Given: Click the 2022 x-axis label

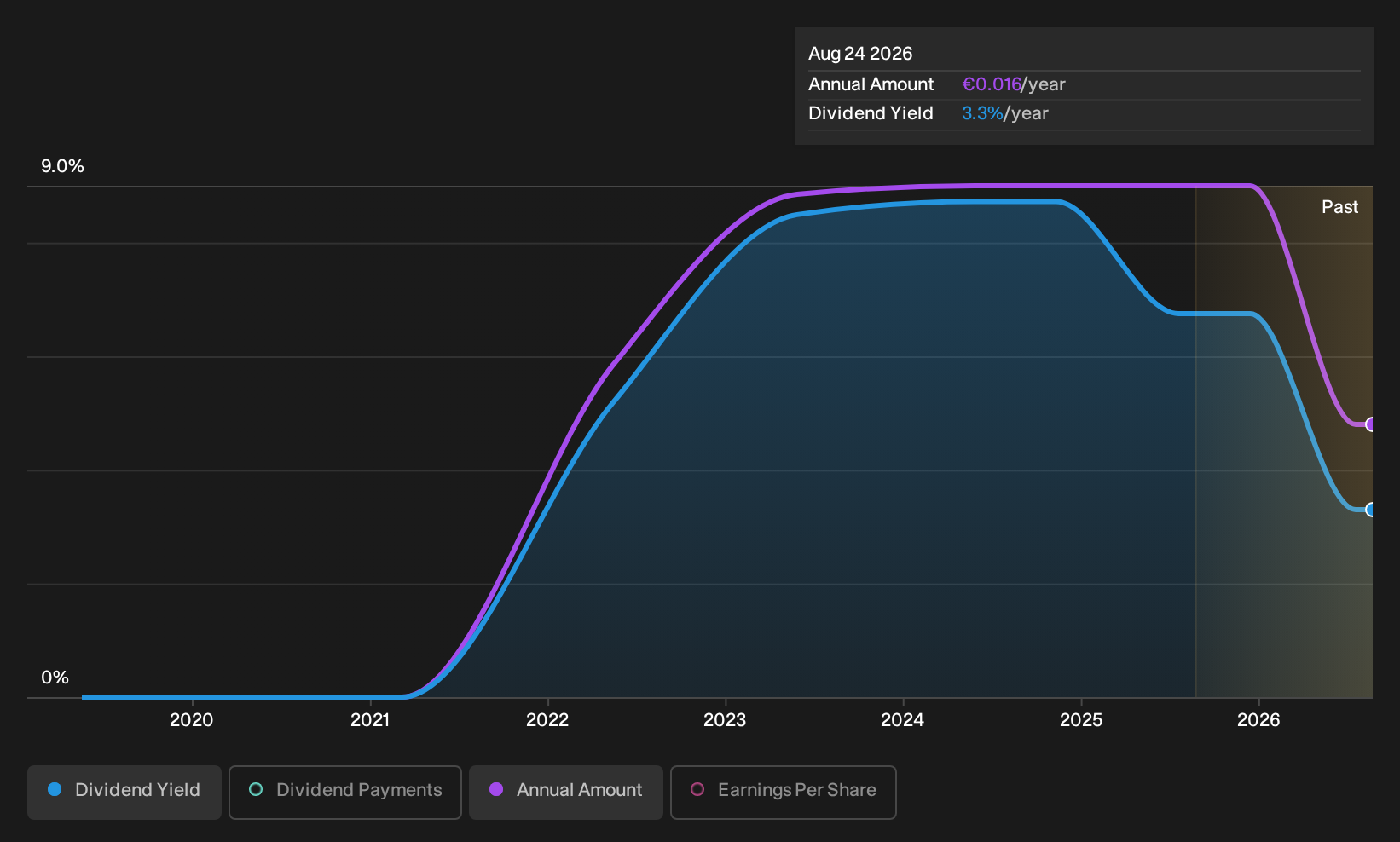Looking at the screenshot, I should tap(547, 720).
